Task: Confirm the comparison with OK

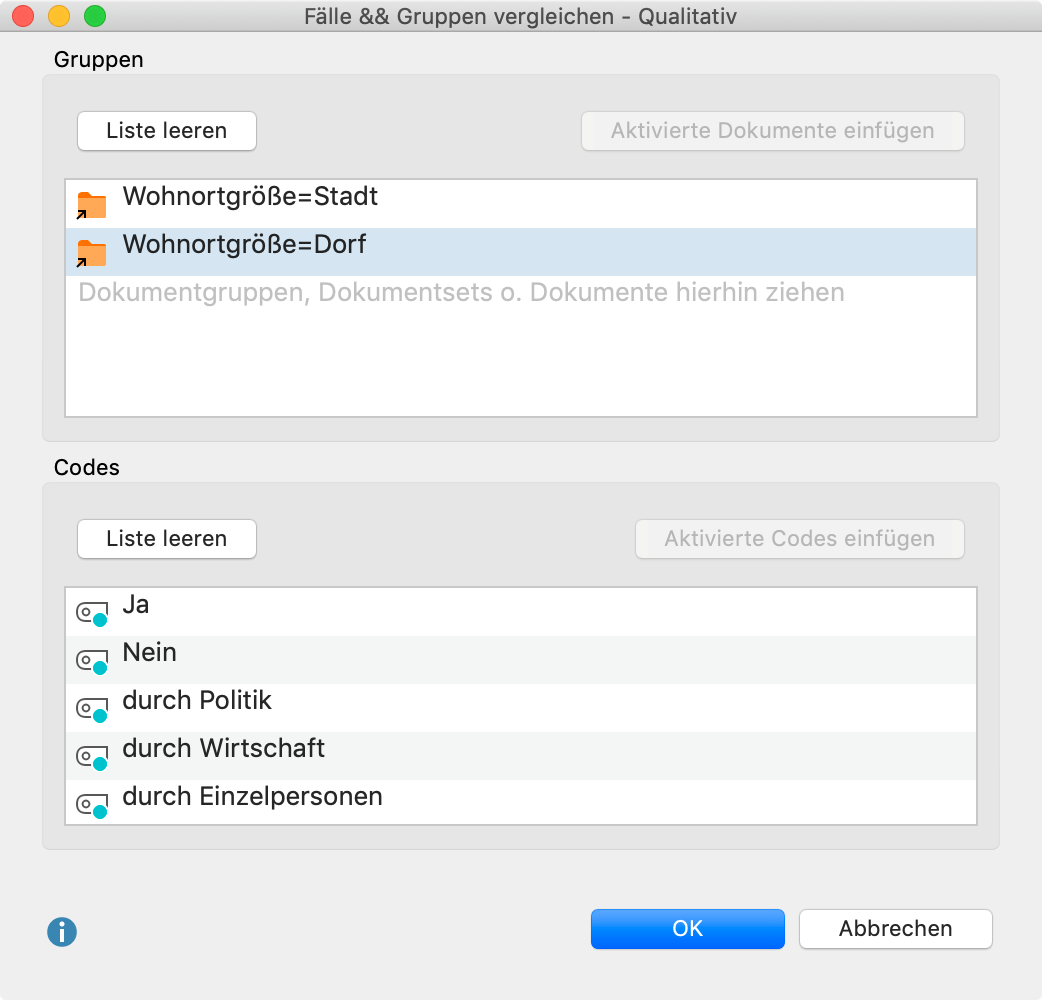Action: click(687, 928)
